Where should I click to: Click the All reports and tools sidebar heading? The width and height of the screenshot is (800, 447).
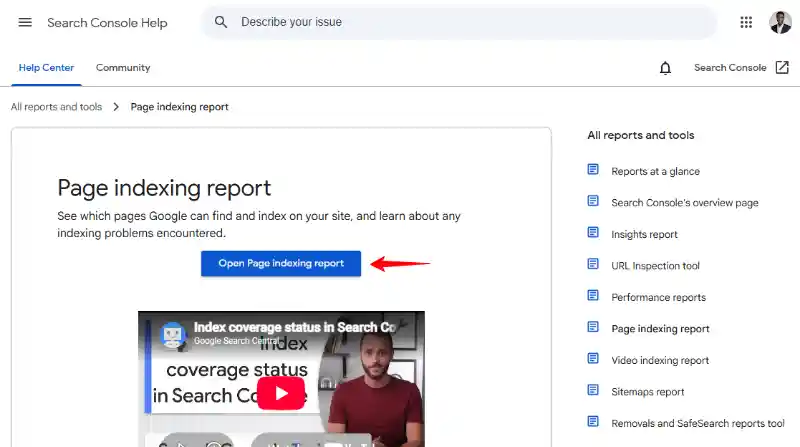[641, 135]
